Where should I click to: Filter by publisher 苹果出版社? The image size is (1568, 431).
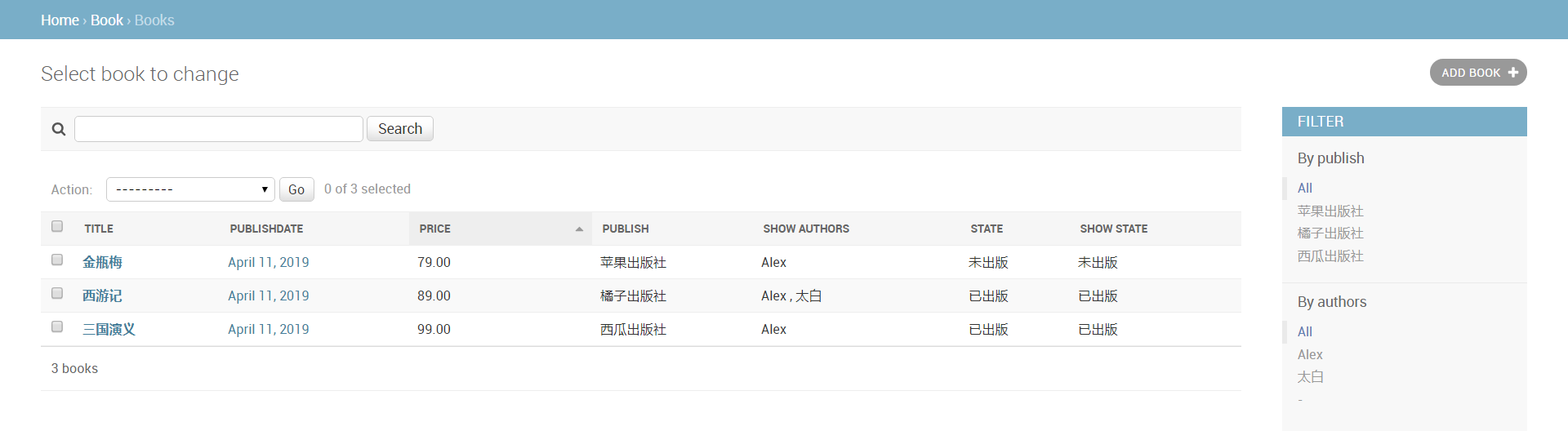pos(1330,211)
